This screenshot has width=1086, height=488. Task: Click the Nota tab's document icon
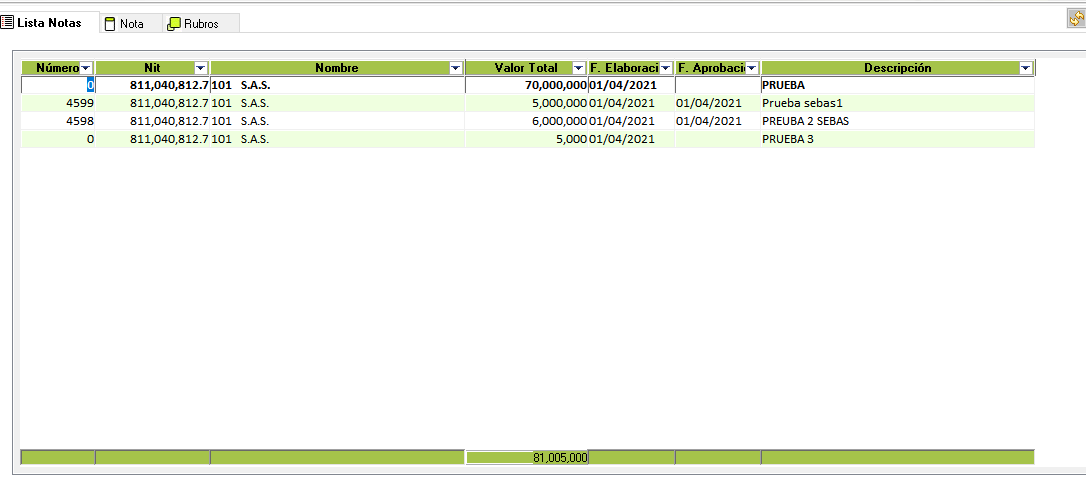(110, 24)
